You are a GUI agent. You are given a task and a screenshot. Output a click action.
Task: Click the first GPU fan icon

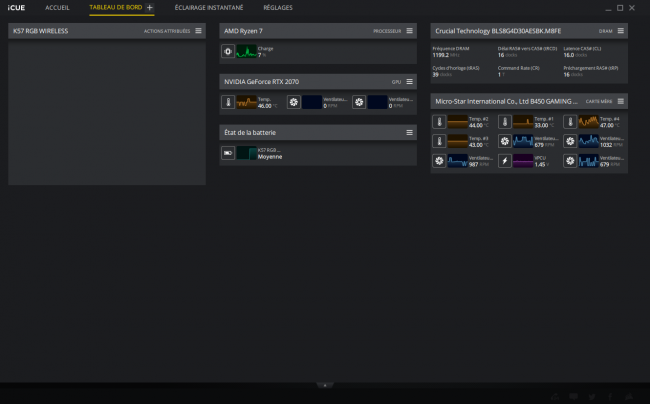pyautogui.click(x=293, y=102)
